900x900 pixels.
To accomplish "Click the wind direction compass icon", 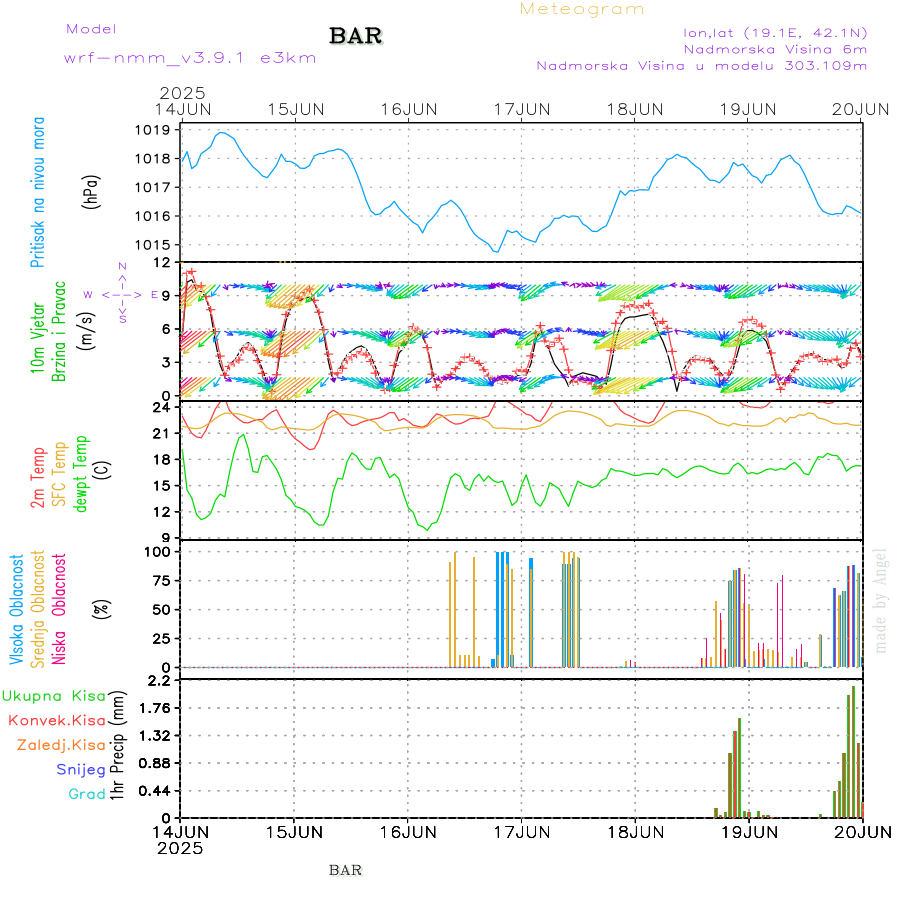I will pyautogui.click(x=122, y=293).
